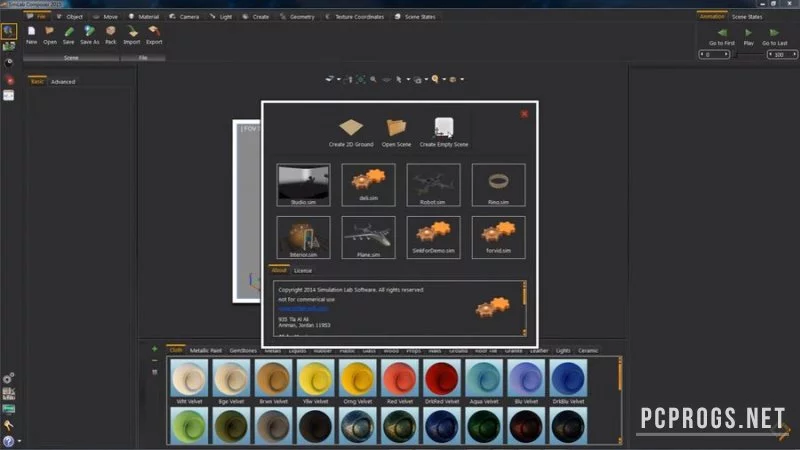This screenshot has width=800, height=450.
Task: Switch to the Advanced panel tab
Action: tap(63, 82)
